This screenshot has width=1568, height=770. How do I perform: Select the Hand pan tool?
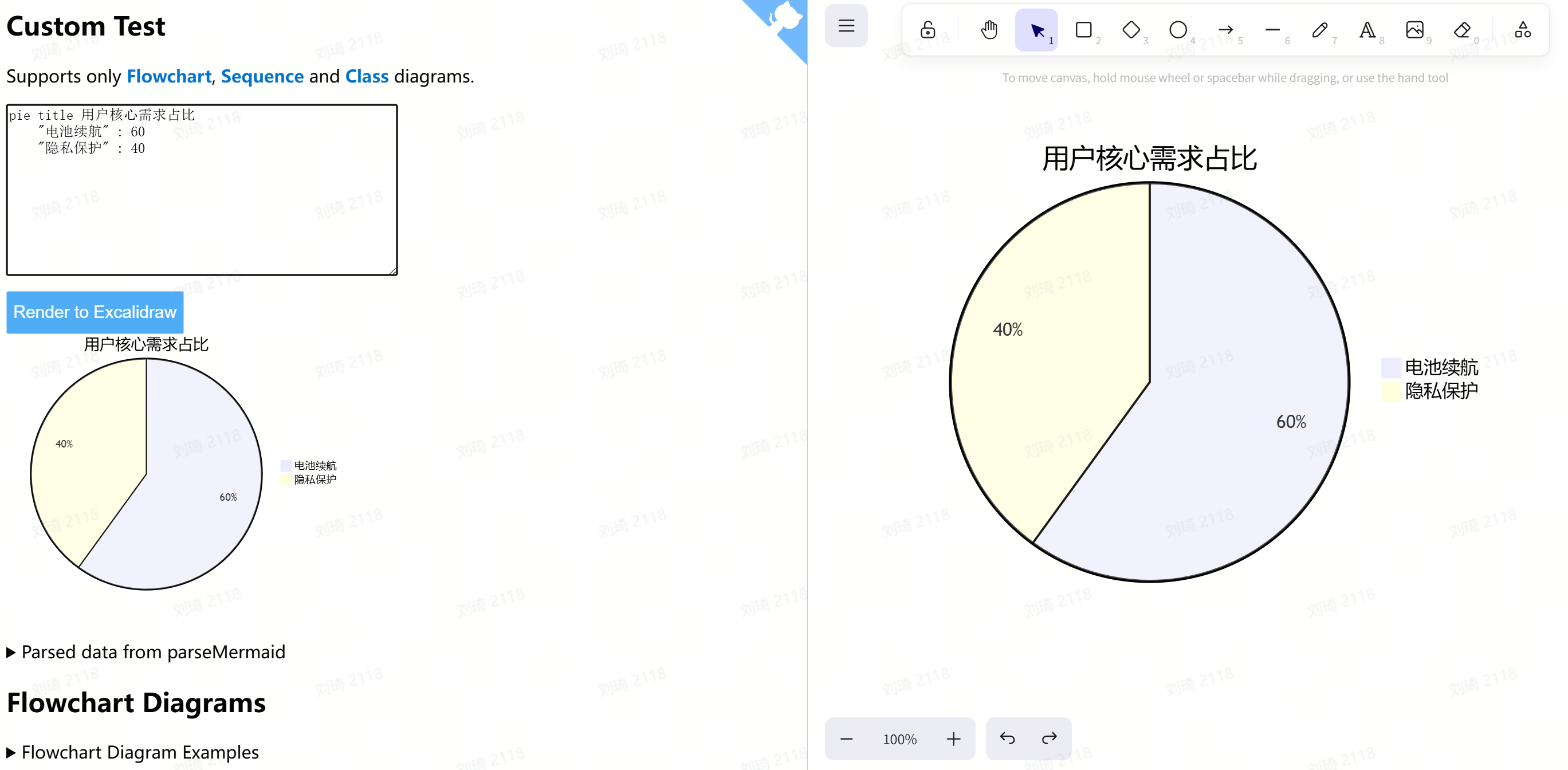click(x=989, y=29)
